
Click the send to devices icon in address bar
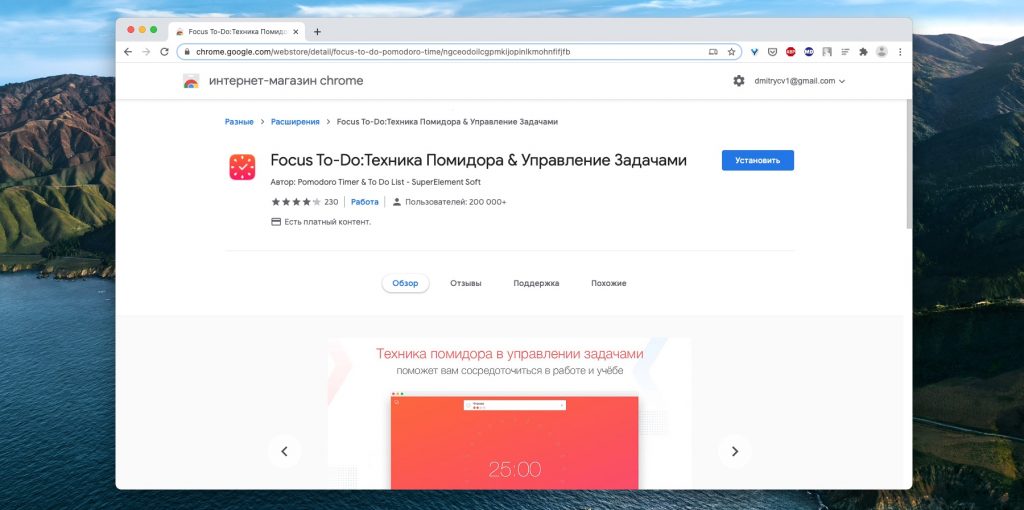point(713,52)
